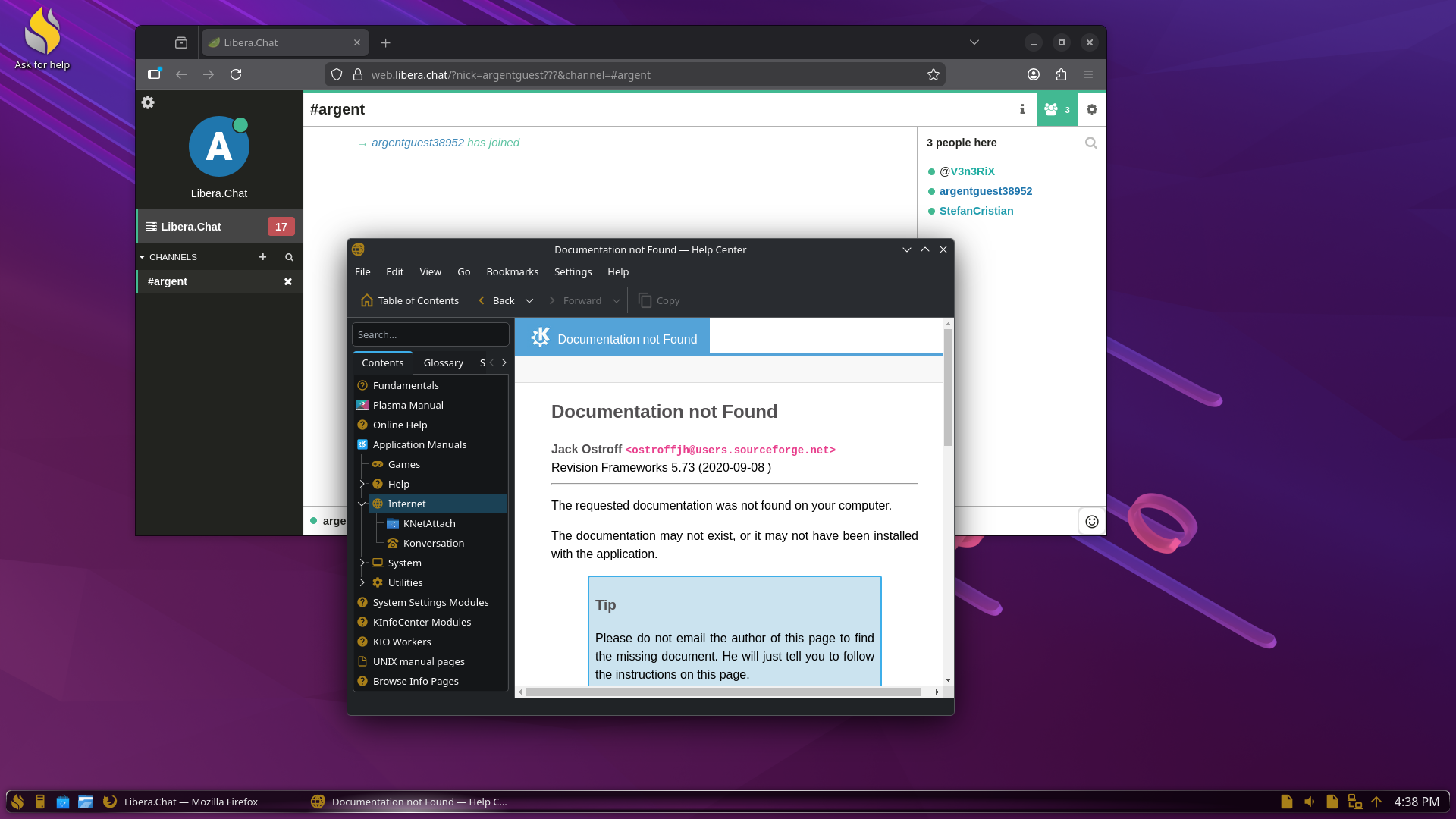The width and height of the screenshot is (1456, 819).
Task: Toggle the user list button showing 3
Action: click(x=1057, y=109)
